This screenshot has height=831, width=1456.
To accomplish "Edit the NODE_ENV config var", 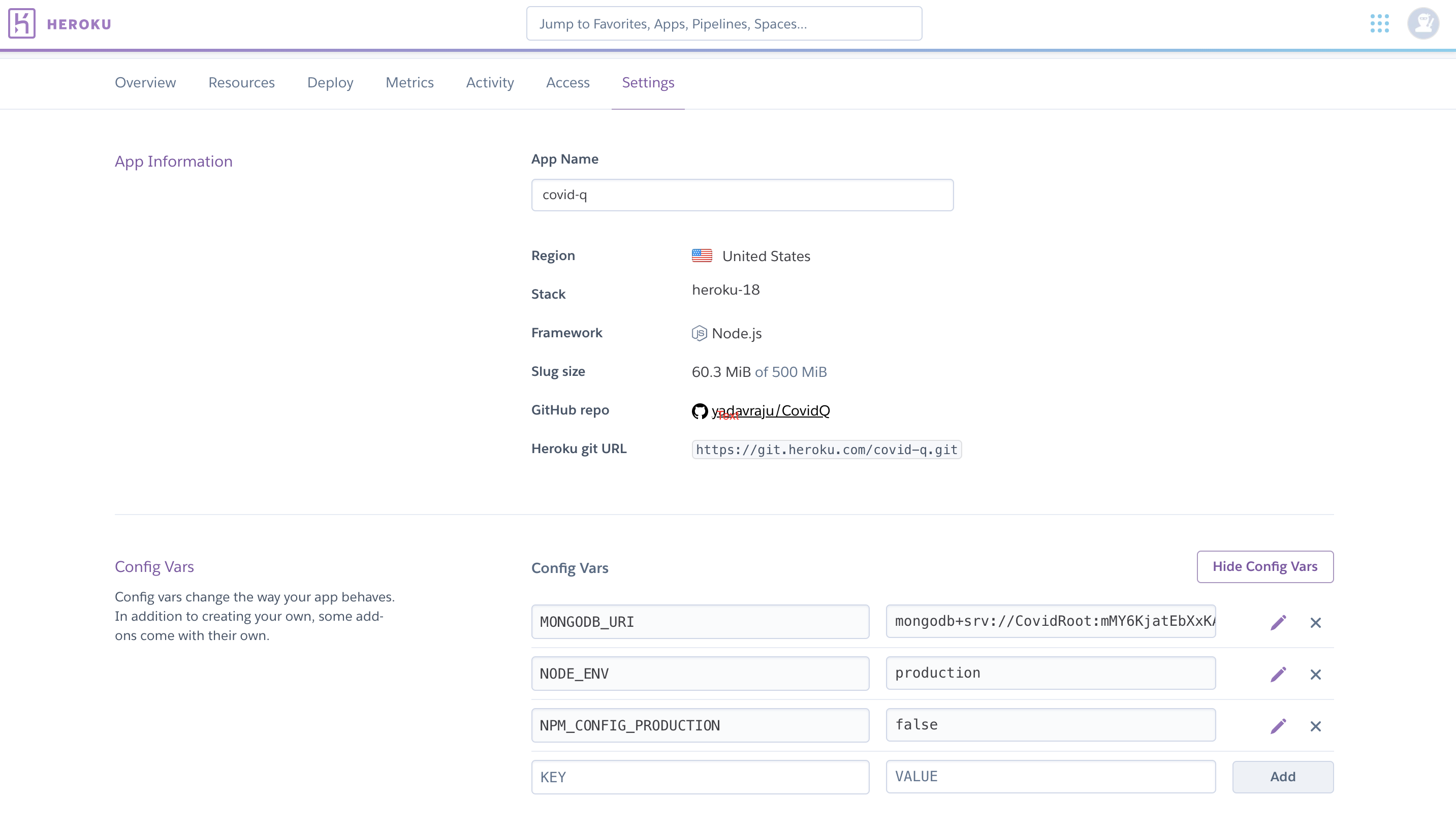I will point(1279,674).
